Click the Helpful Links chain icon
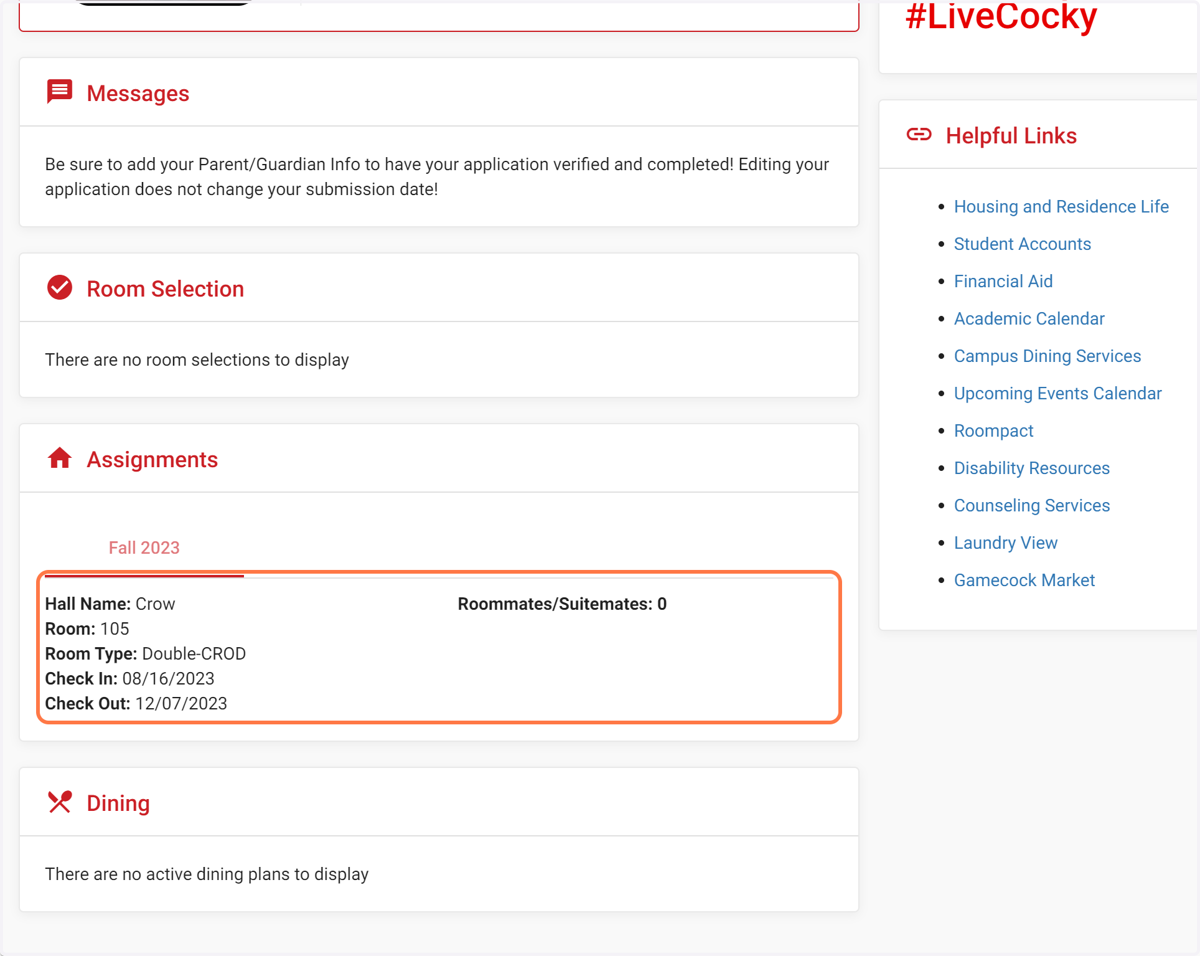 click(x=919, y=135)
